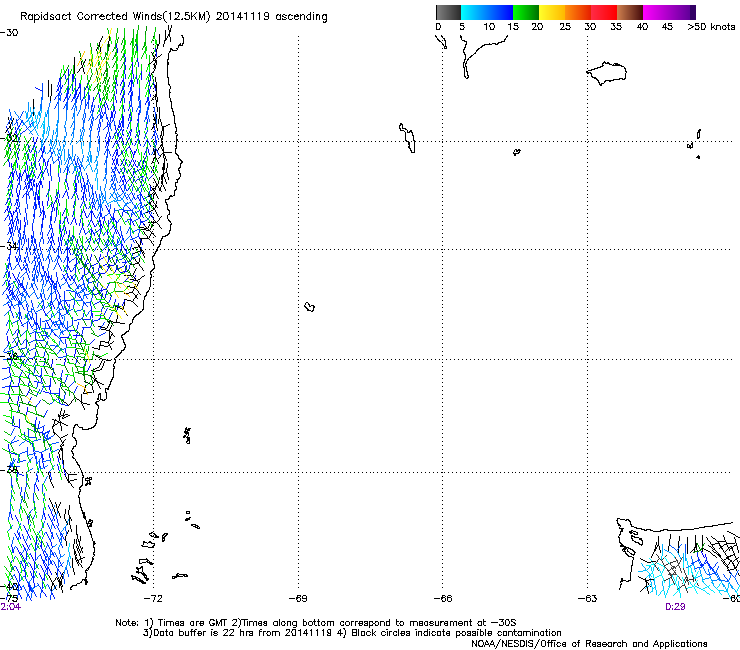Image resolution: width=740 pixels, height=650 pixels.
Task: Click the purple '2:04' swath time label
Action: 10,607
